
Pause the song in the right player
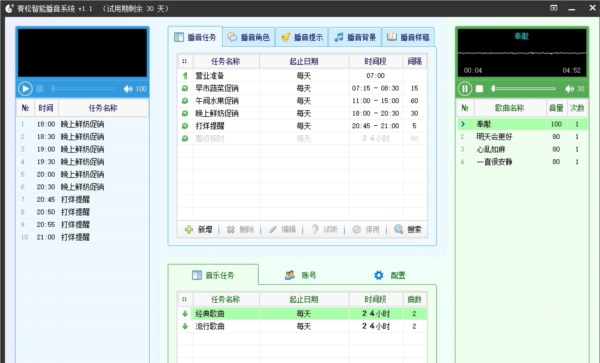465,89
